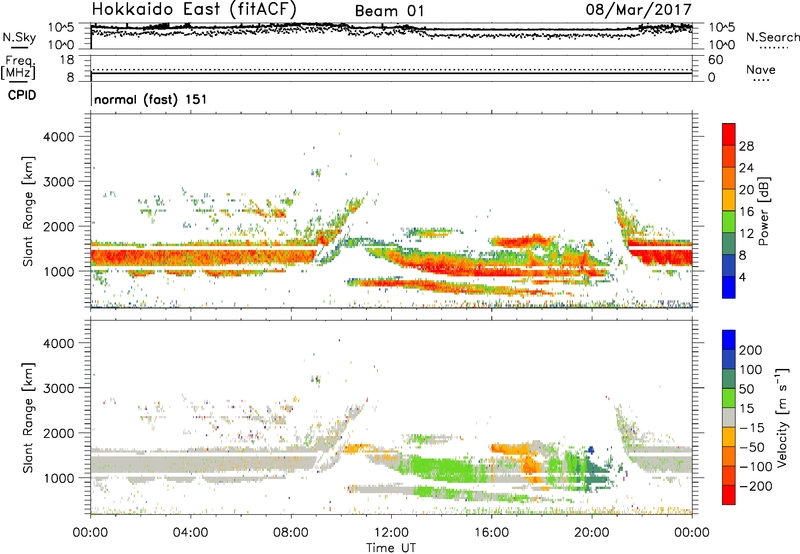This screenshot has width=800, height=554.
Task: Click the '3000' tick on power panel
Action: (x=59, y=182)
